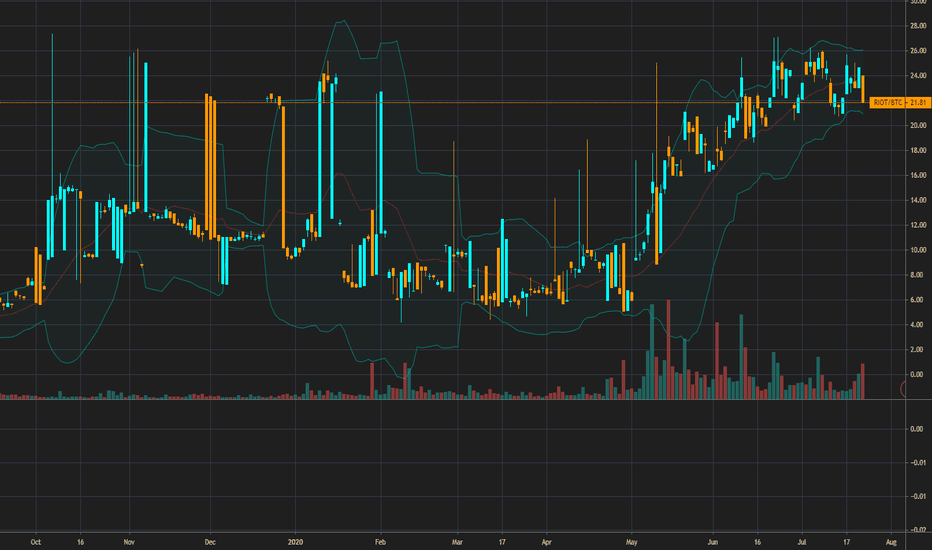
Task: Select the Apr label on time axis
Action: point(547,542)
